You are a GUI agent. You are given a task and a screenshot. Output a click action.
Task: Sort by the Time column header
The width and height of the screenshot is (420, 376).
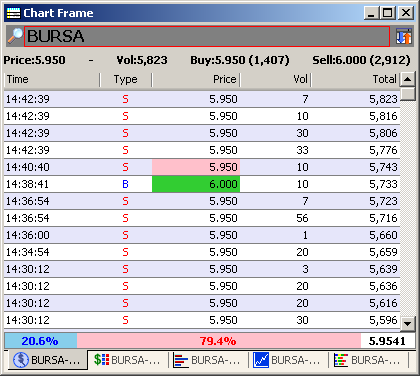point(52,80)
